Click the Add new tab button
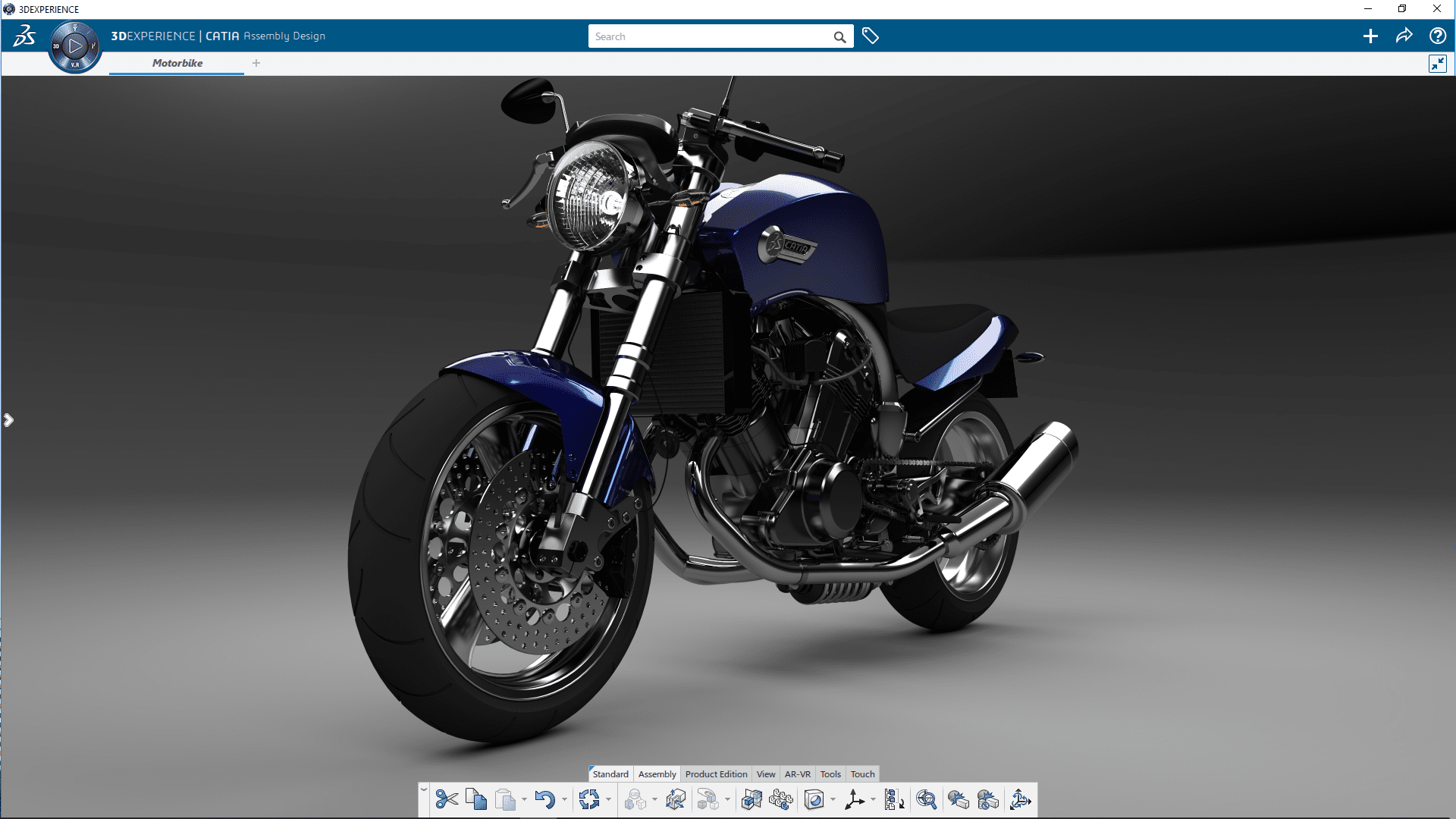The image size is (1456, 819). (x=256, y=63)
